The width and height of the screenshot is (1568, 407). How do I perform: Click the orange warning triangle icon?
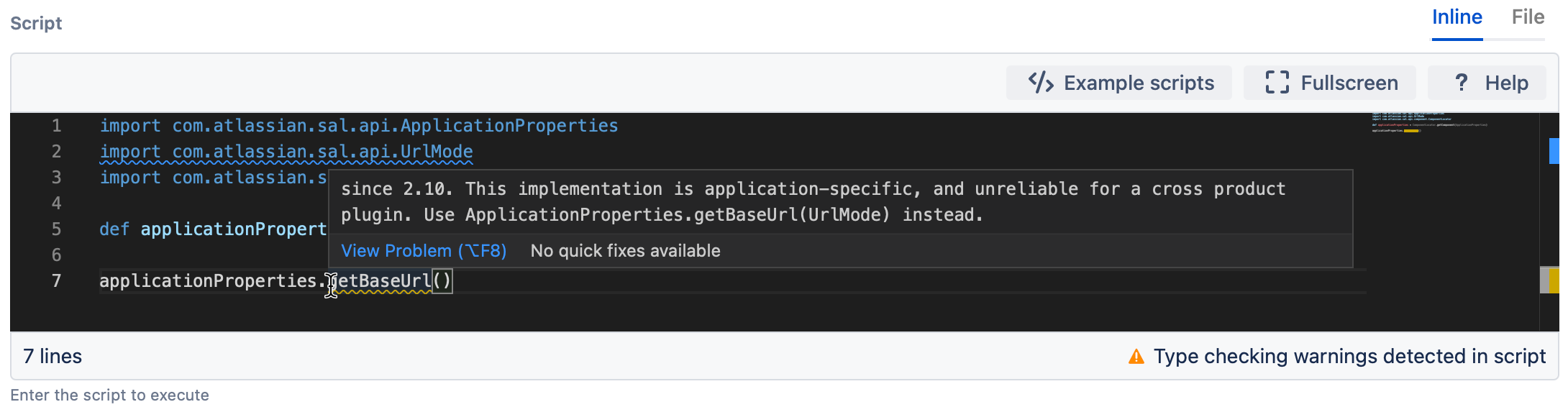pos(1136,356)
